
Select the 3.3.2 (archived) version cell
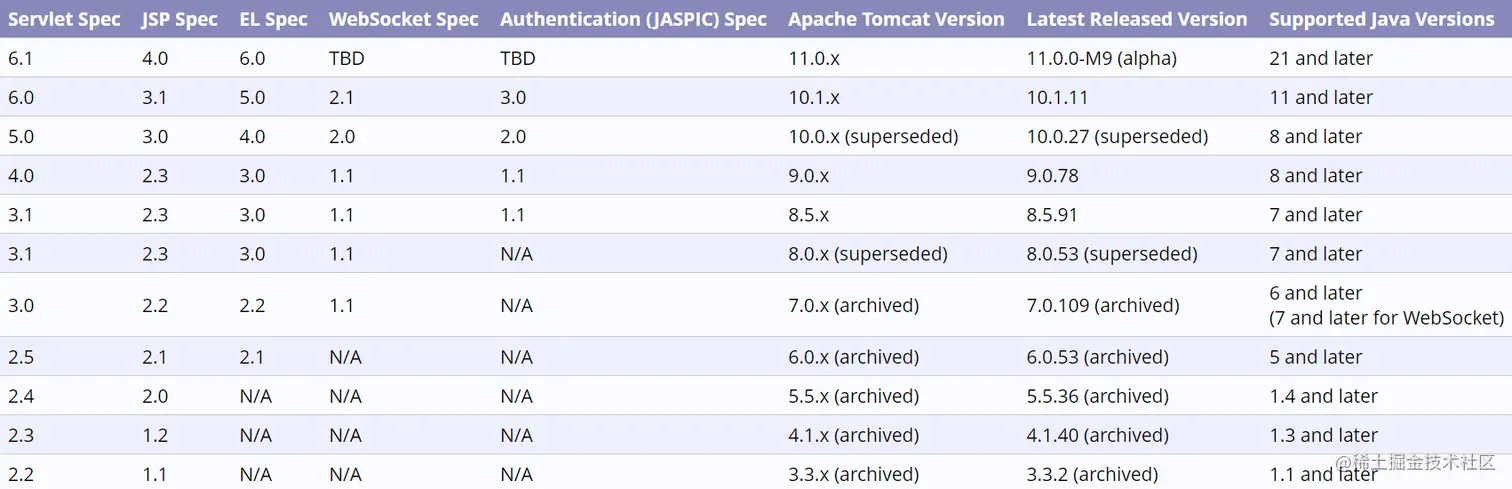click(1092, 474)
